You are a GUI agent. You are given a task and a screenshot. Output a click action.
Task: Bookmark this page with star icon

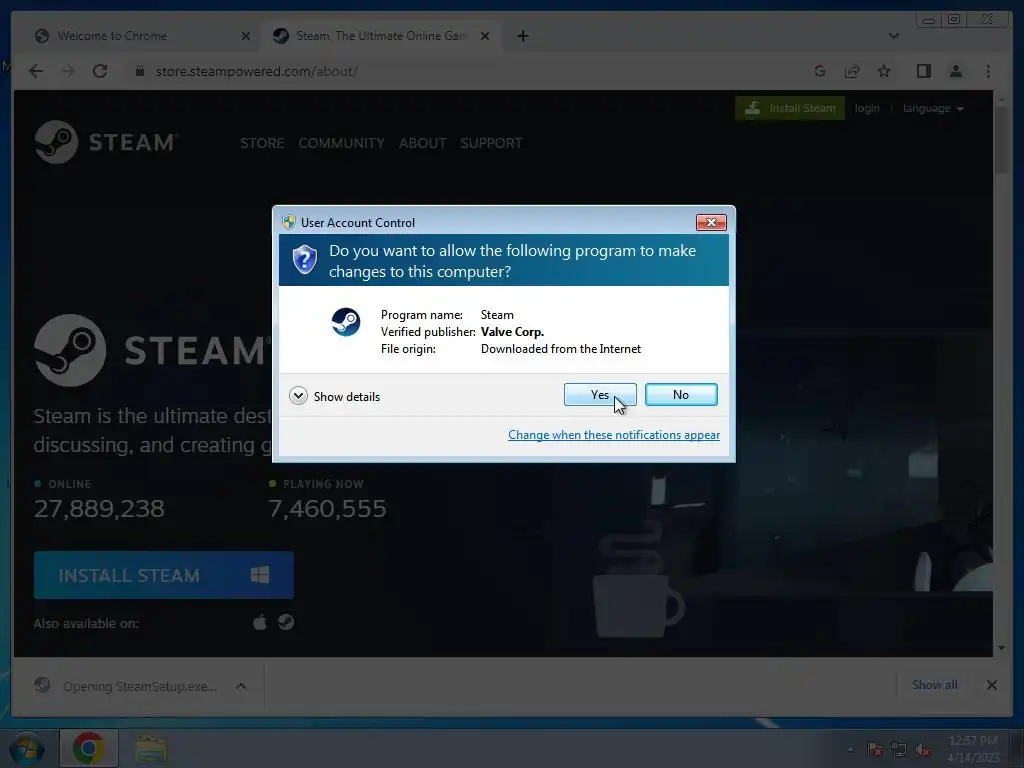point(884,71)
